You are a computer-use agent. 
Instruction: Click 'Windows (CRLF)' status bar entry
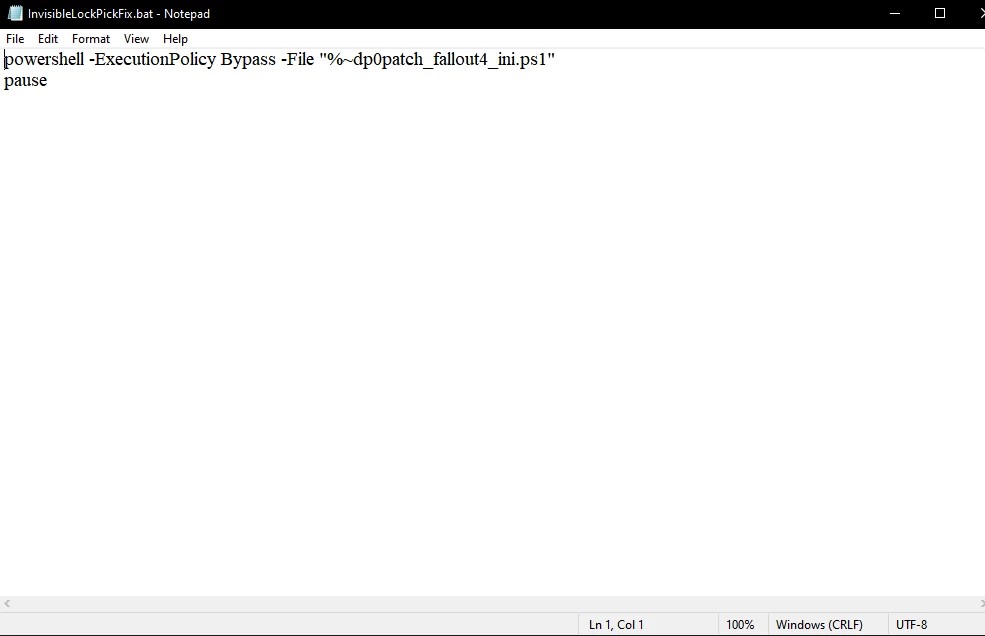pyautogui.click(x=819, y=625)
